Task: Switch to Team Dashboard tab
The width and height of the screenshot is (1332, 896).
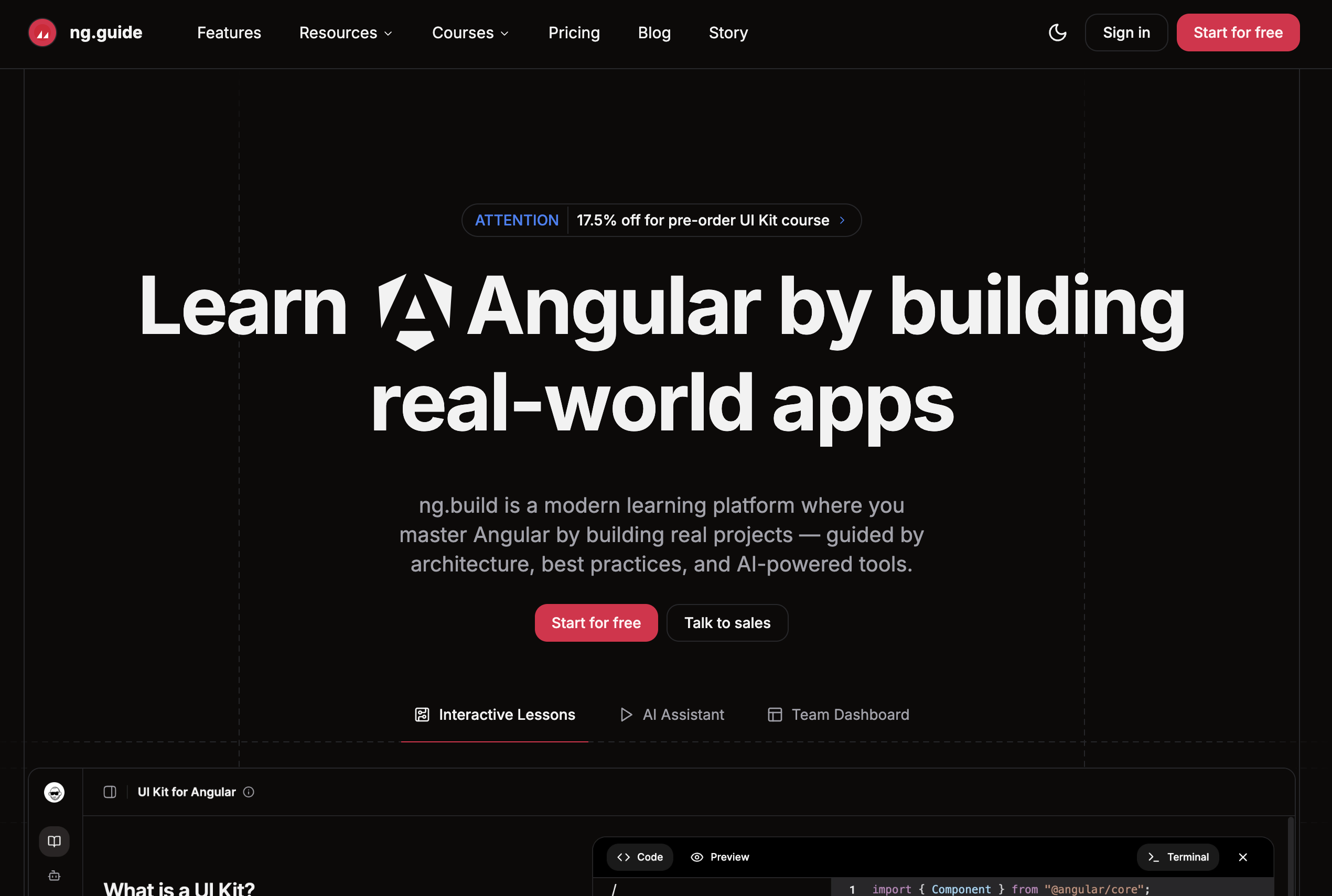Action: pyautogui.click(x=839, y=715)
